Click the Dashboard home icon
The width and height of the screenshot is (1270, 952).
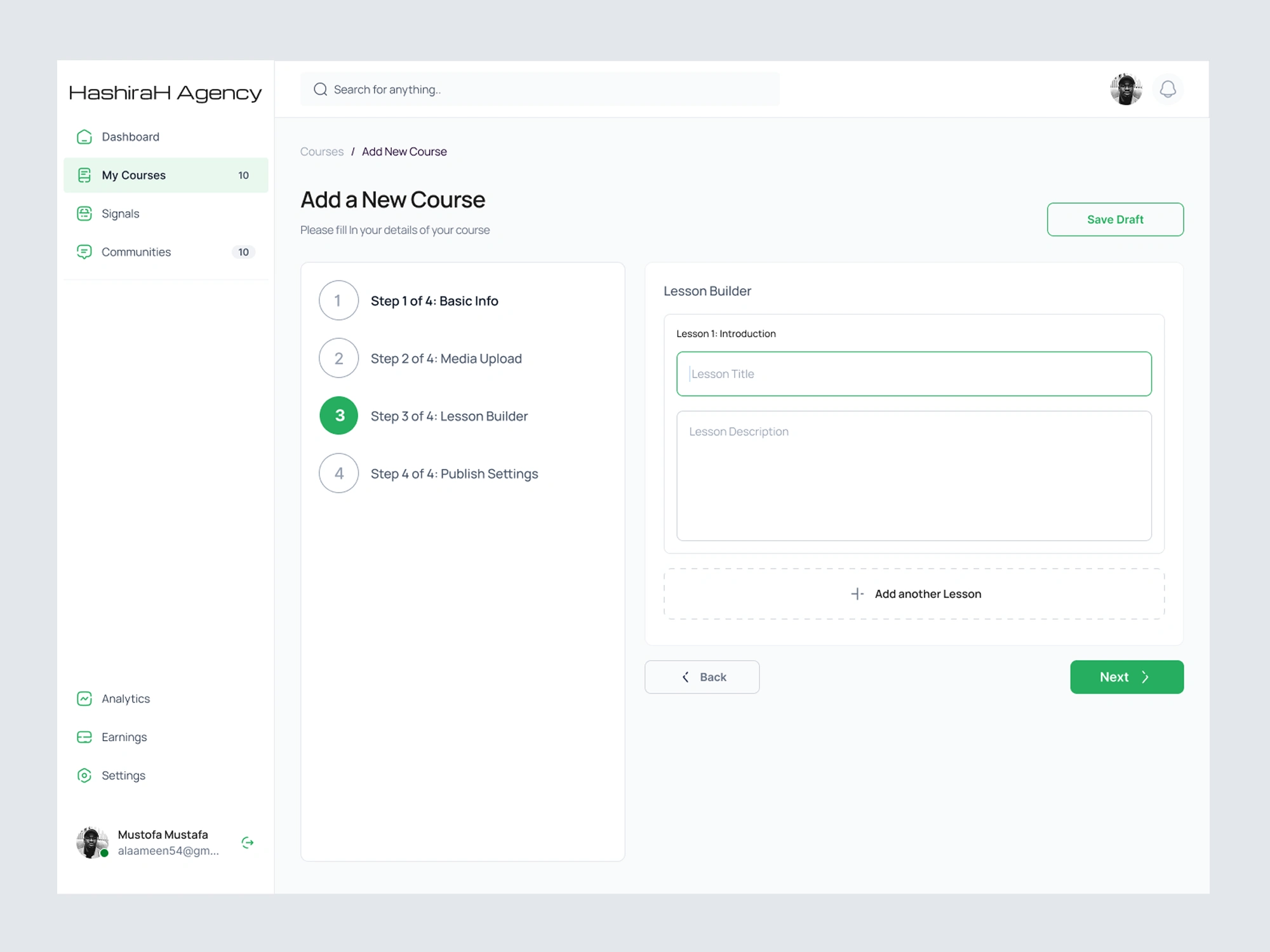(x=84, y=137)
